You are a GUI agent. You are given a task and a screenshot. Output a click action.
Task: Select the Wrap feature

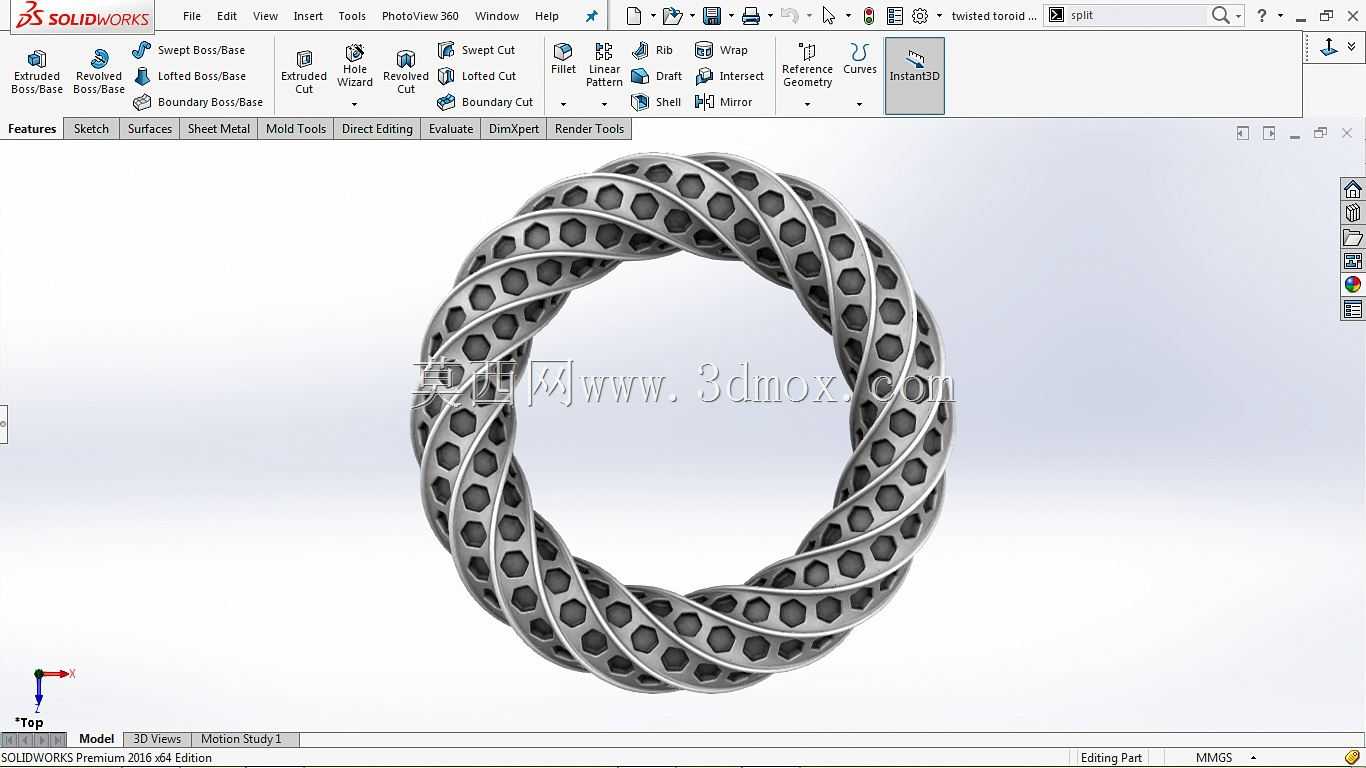(722, 50)
